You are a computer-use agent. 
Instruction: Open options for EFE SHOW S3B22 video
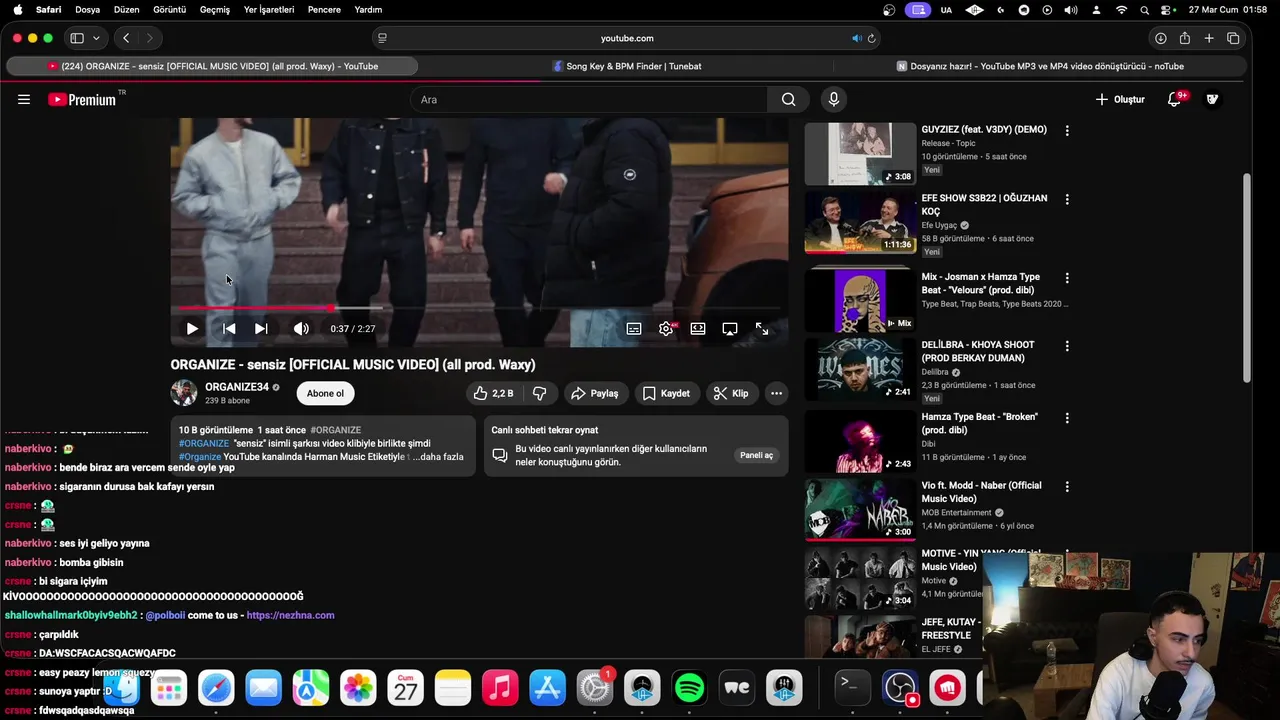pos(1067,200)
